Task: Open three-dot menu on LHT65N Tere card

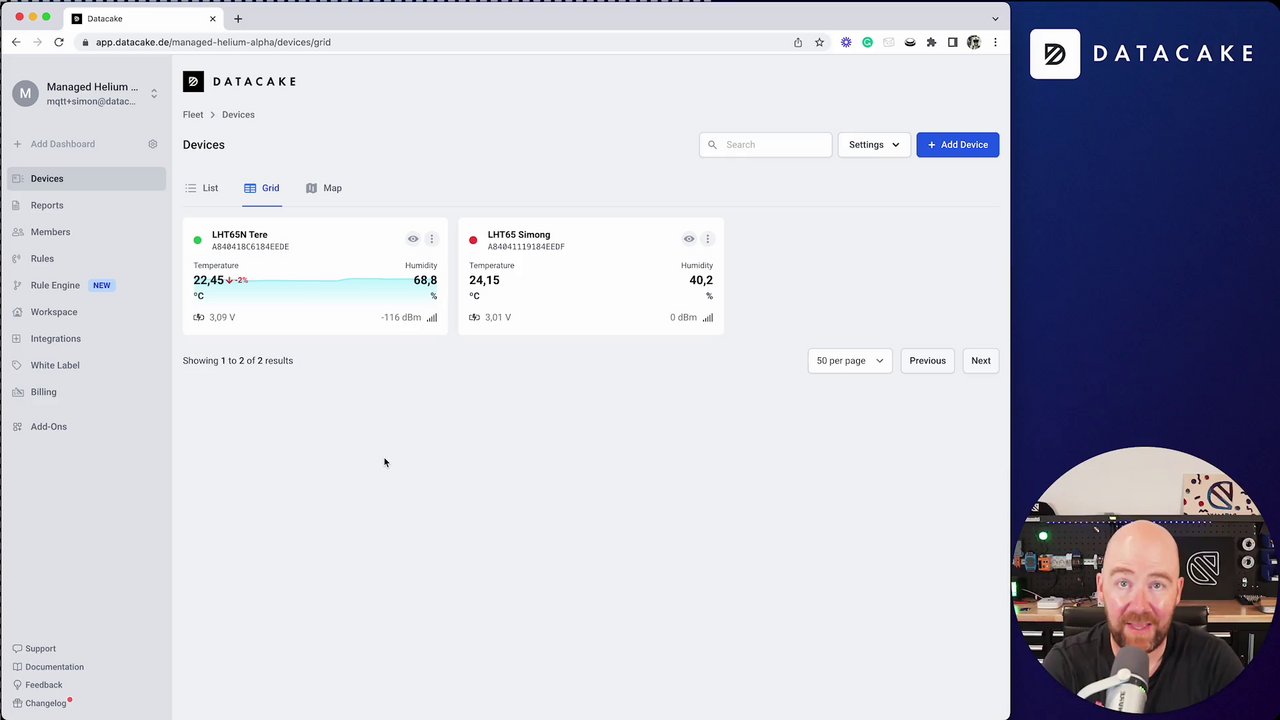Action: pos(432,239)
